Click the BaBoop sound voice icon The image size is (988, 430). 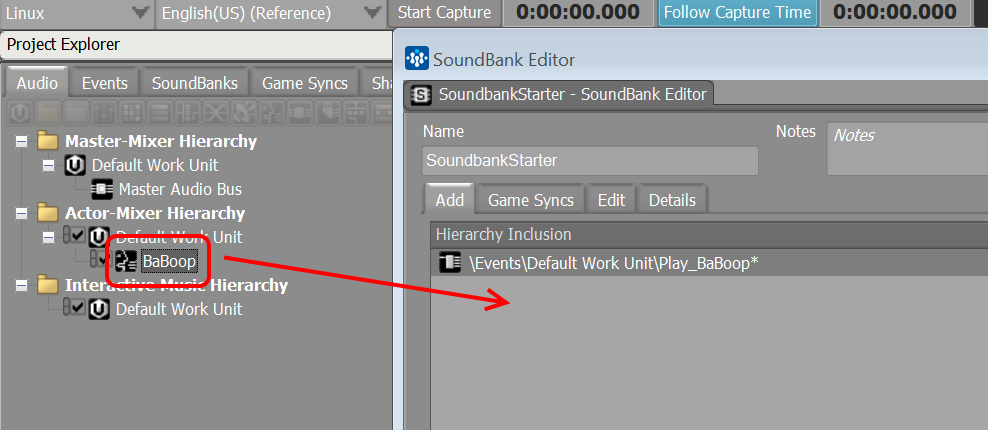[x=125, y=260]
